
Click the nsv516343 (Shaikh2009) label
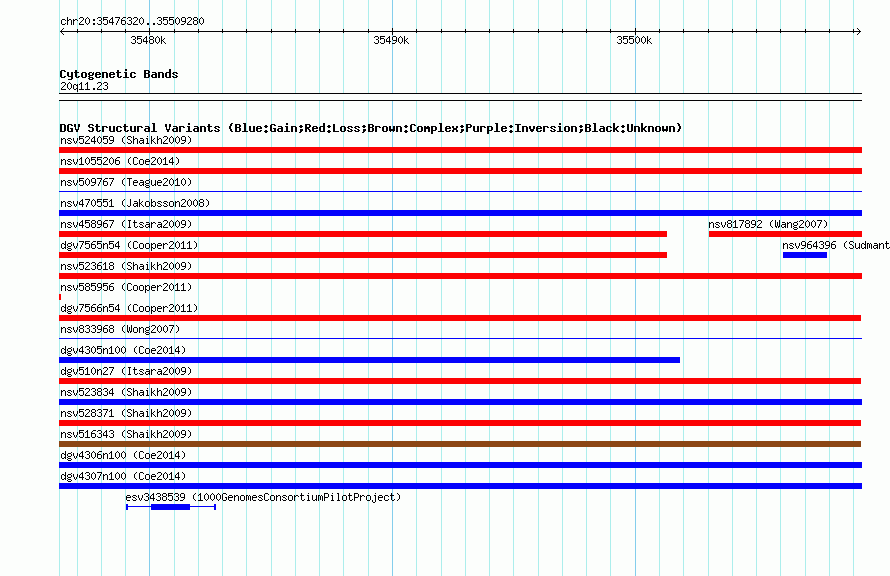[126, 434]
